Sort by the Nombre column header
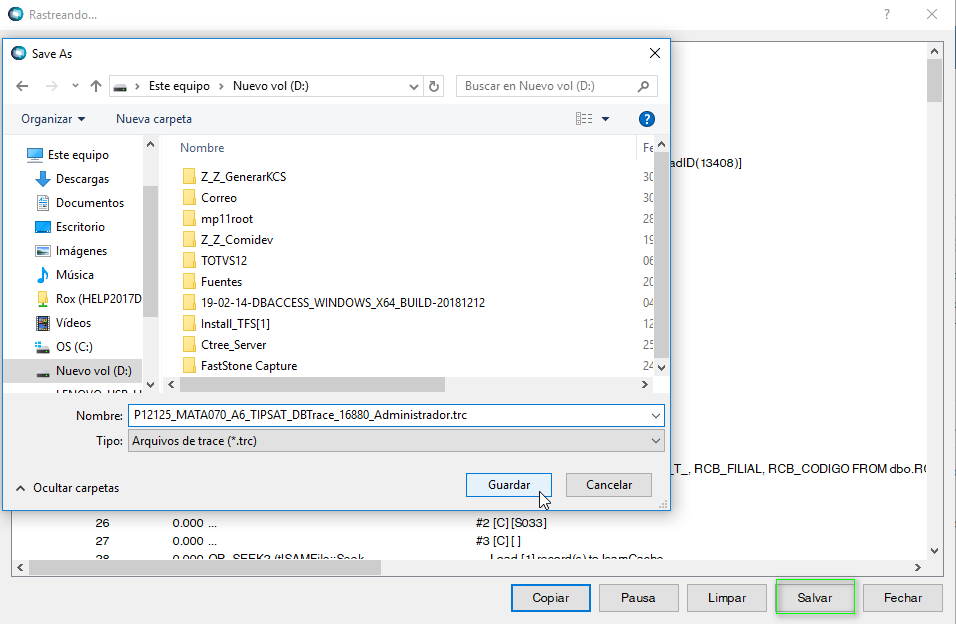The width and height of the screenshot is (956, 624). pyautogui.click(x=202, y=148)
